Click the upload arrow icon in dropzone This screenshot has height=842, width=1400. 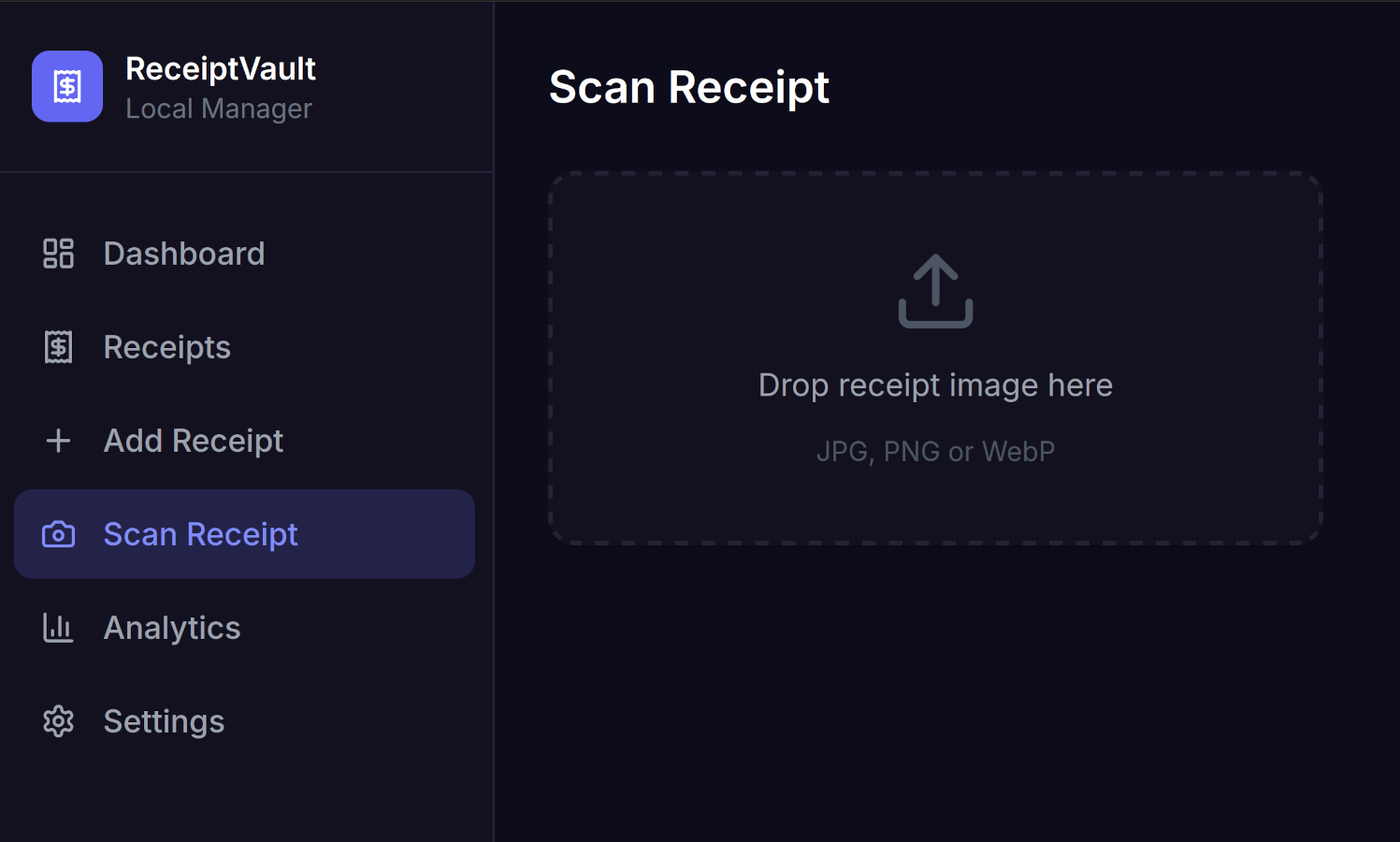(935, 290)
